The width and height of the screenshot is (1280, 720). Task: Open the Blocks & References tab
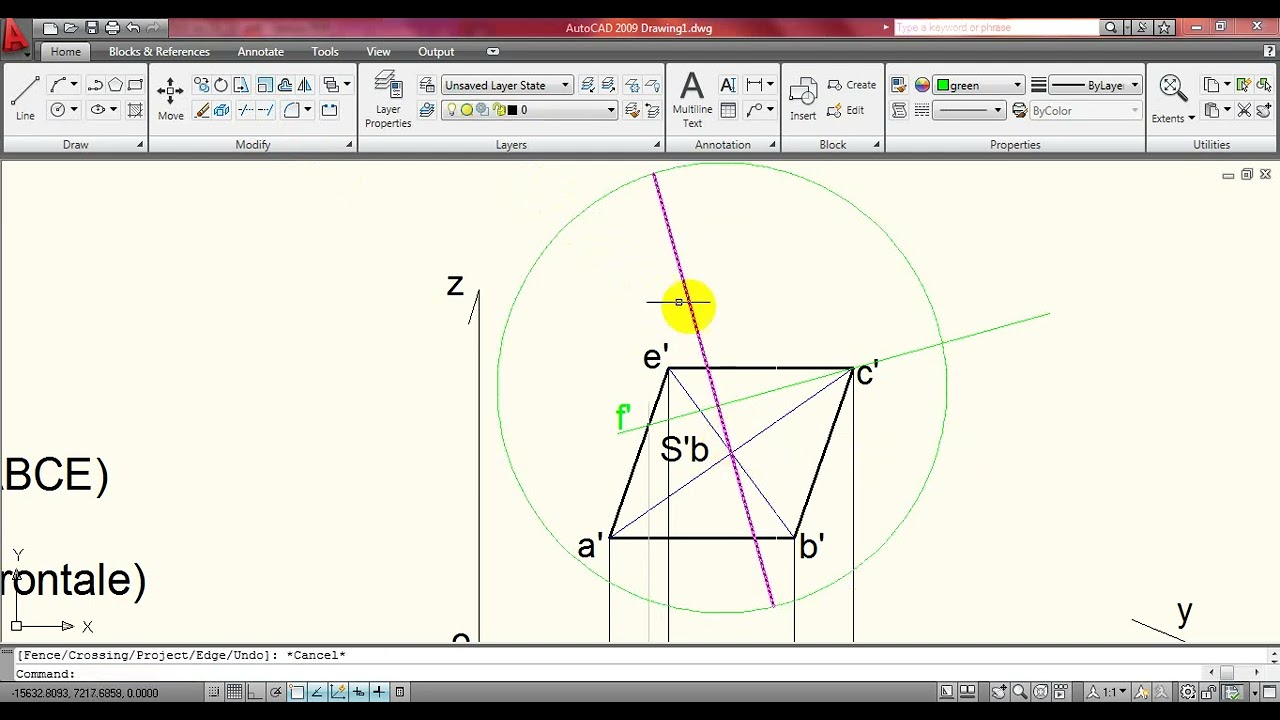[x=159, y=51]
